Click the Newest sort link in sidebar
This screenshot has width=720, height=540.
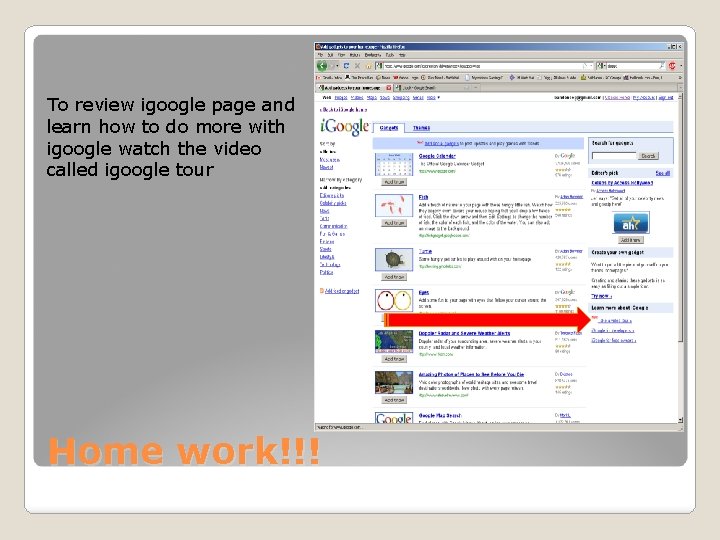point(326,168)
